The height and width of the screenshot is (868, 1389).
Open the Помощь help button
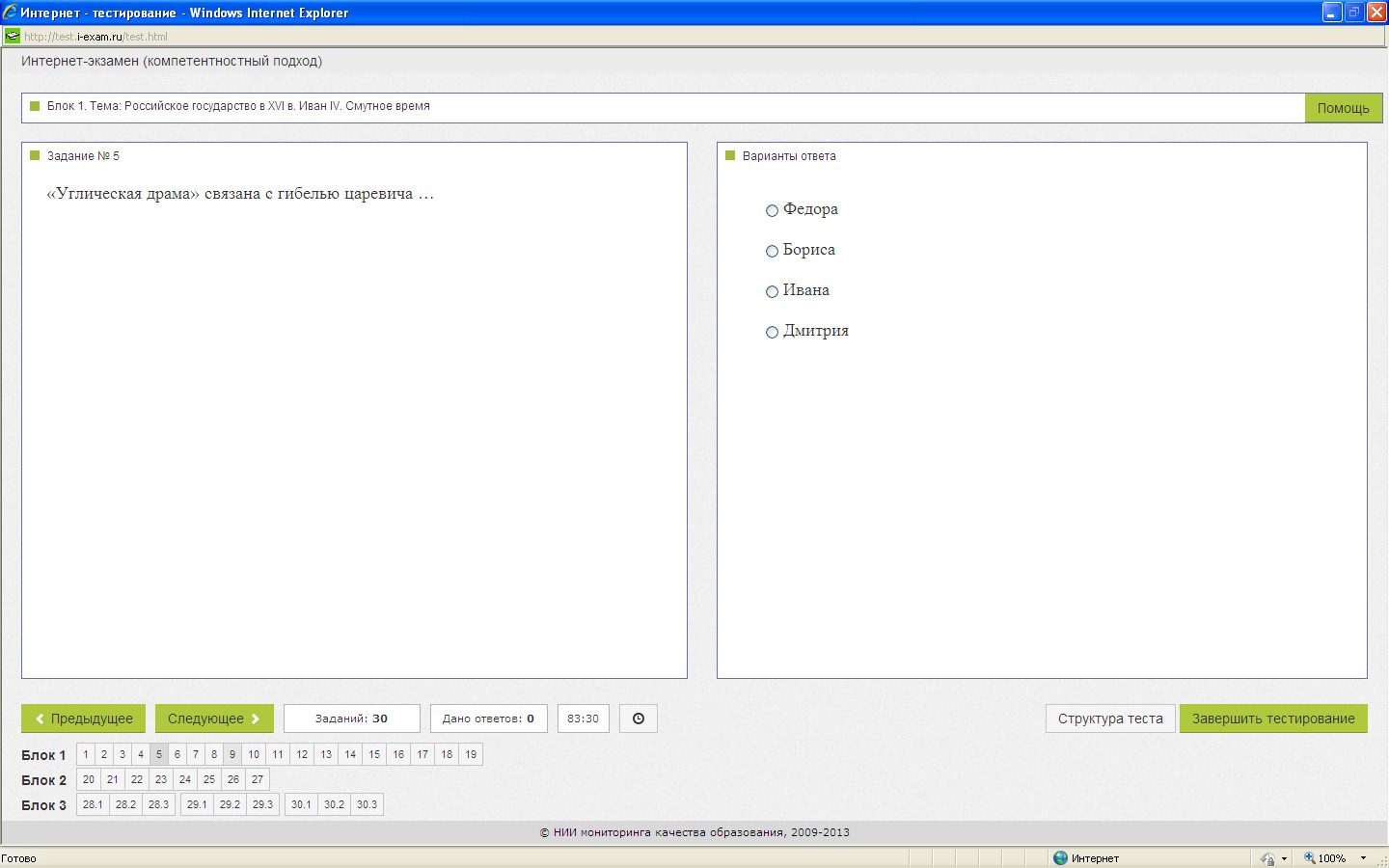1343,108
